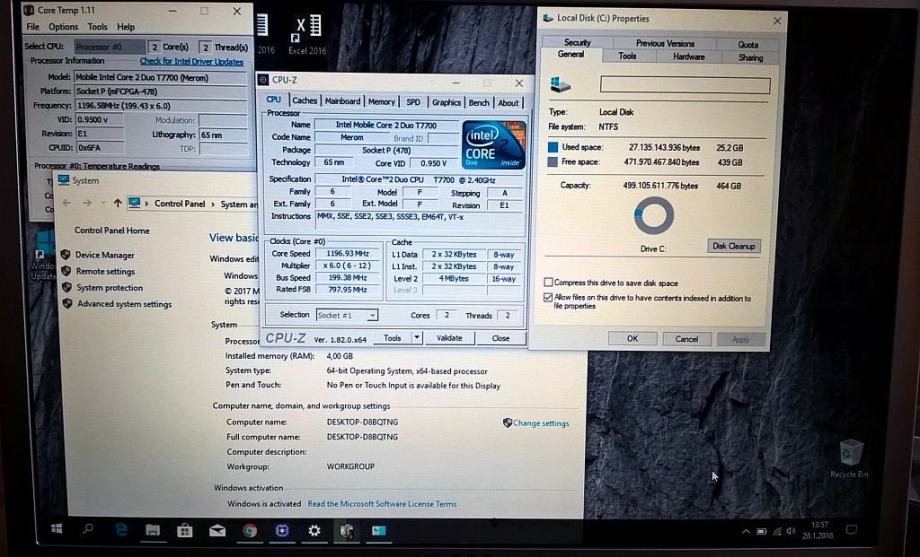Screen dimensions: 920x557
Task: Switch to the Bench tab in CPU-Z
Action: (479, 102)
